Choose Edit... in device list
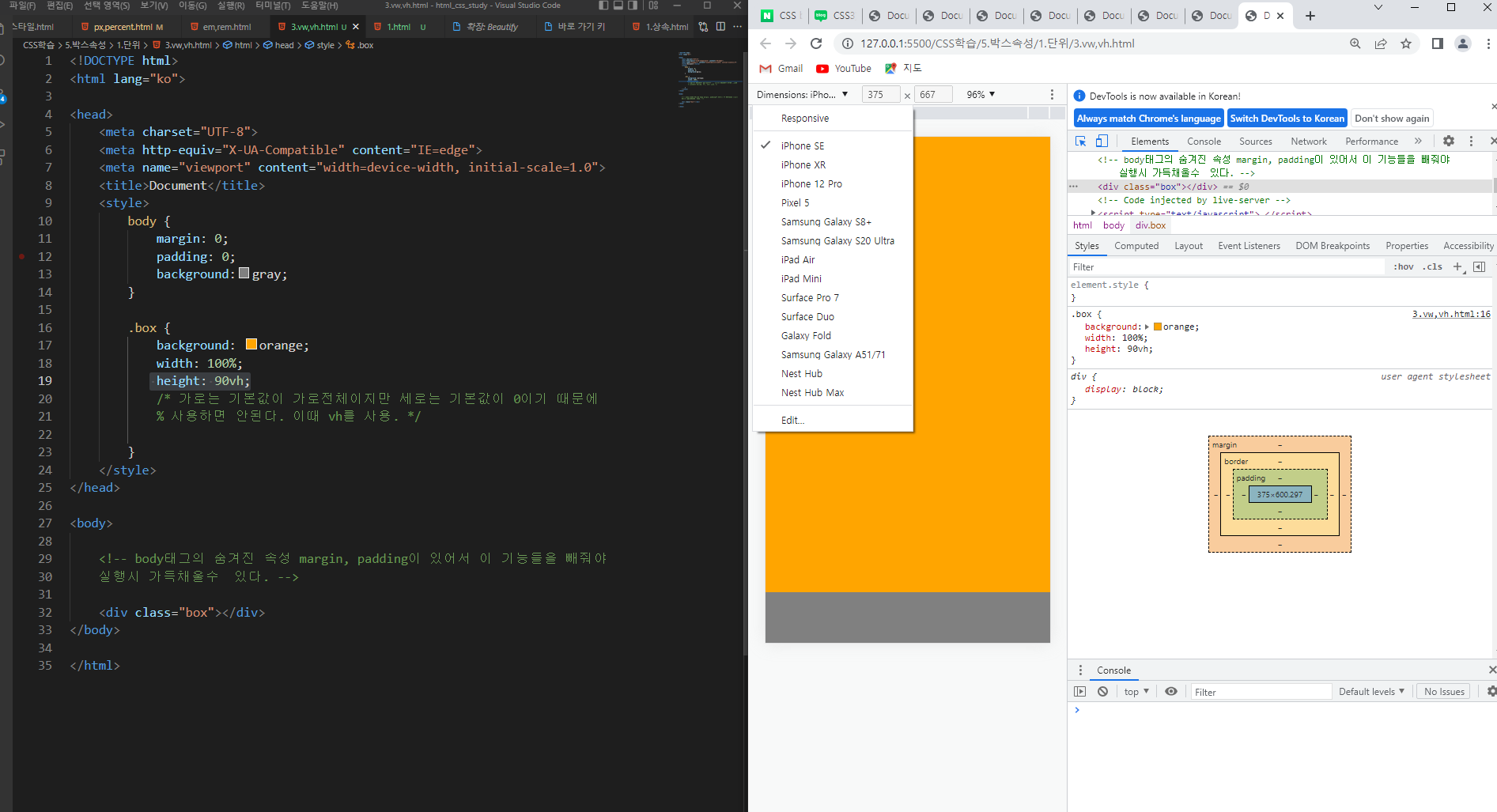 (792, 420)
